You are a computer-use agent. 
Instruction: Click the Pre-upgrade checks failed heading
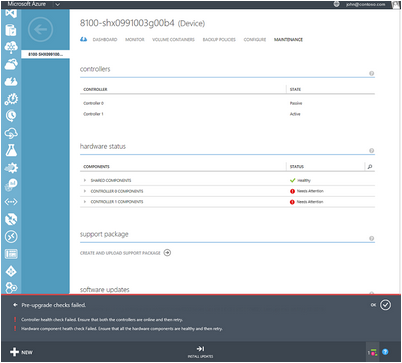[x=54, y=305]
